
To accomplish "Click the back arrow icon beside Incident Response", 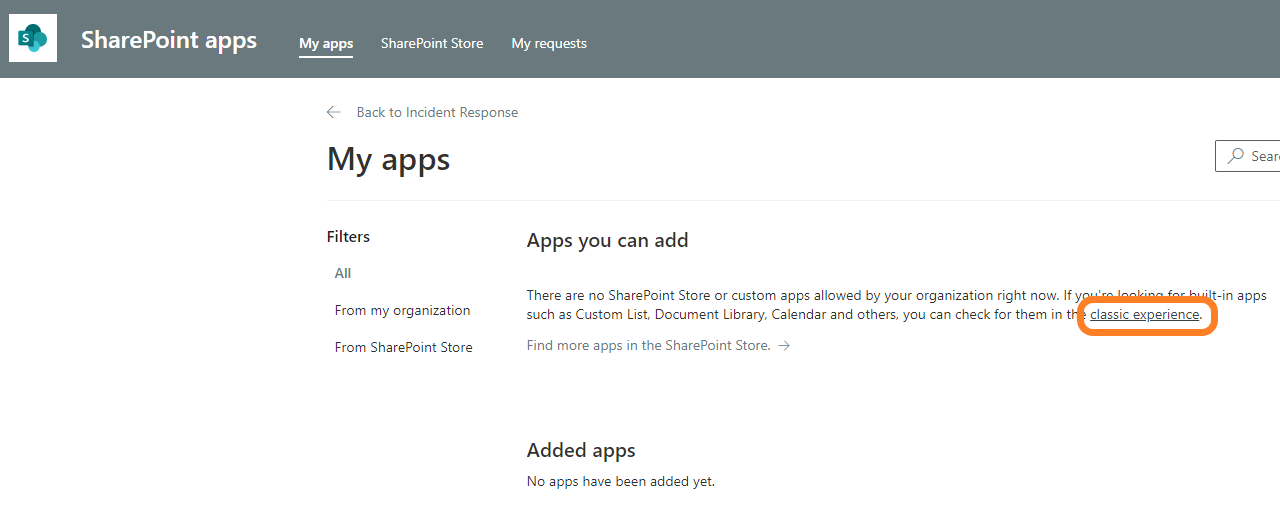I will pos(334,112).
